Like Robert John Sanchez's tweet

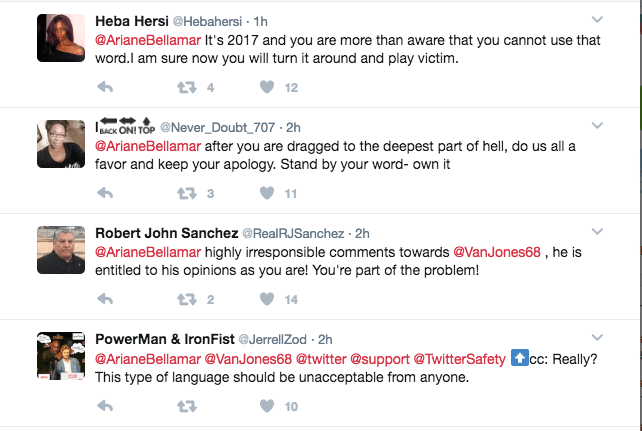tap(267, 299)
